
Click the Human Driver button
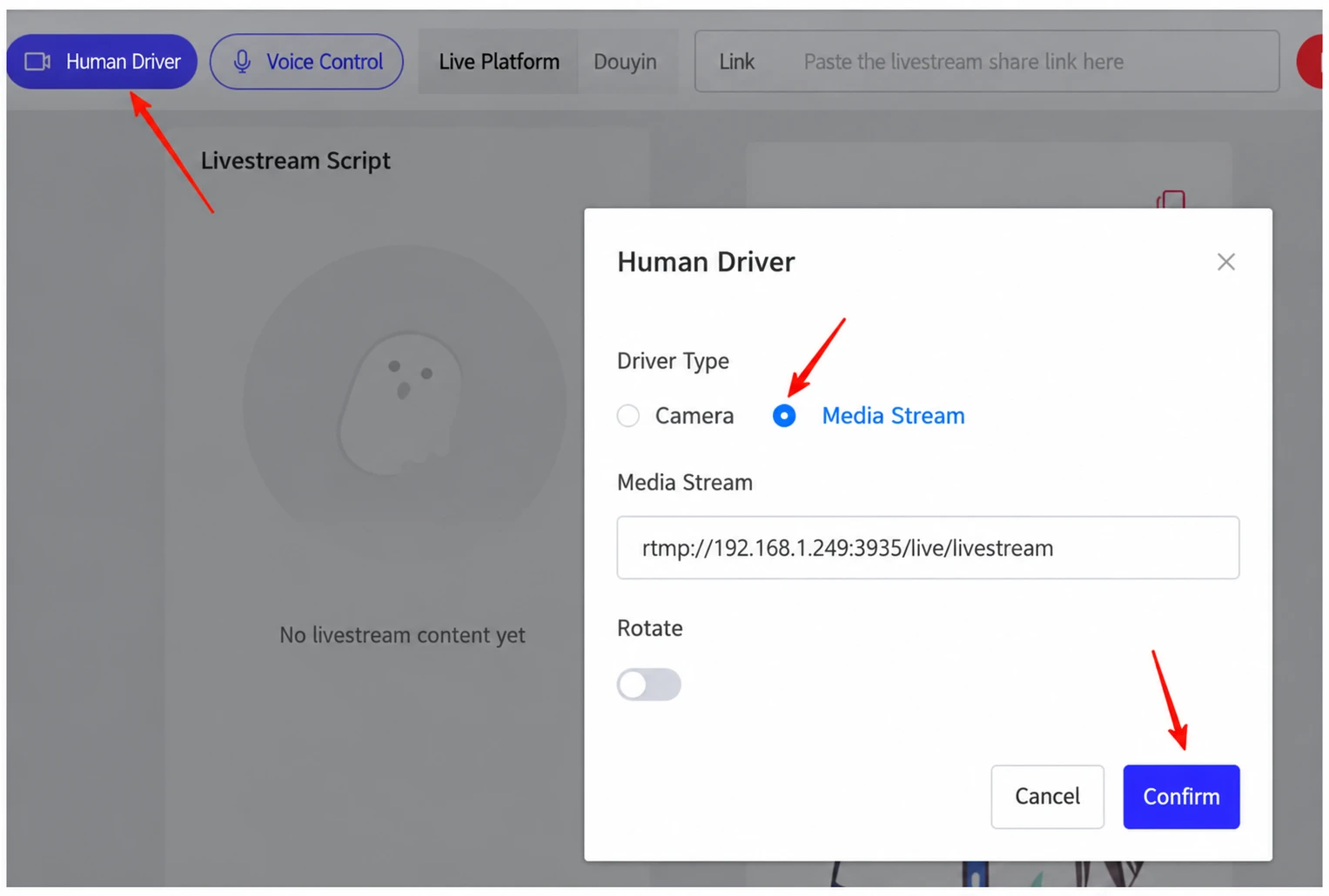pos(102,62)
